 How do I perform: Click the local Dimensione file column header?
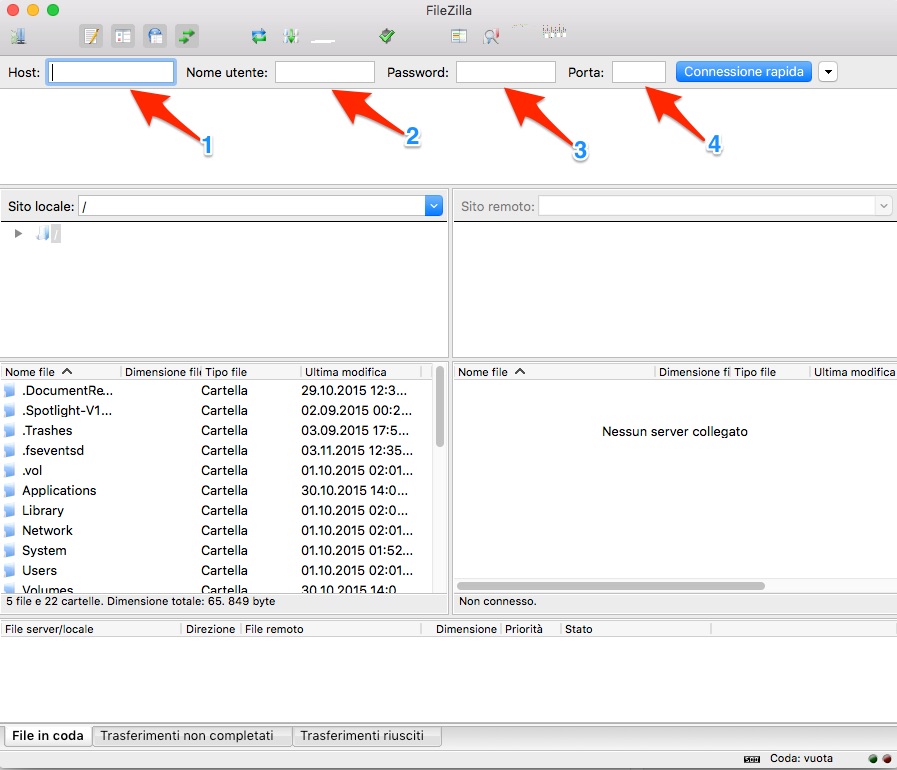[162, 372]
